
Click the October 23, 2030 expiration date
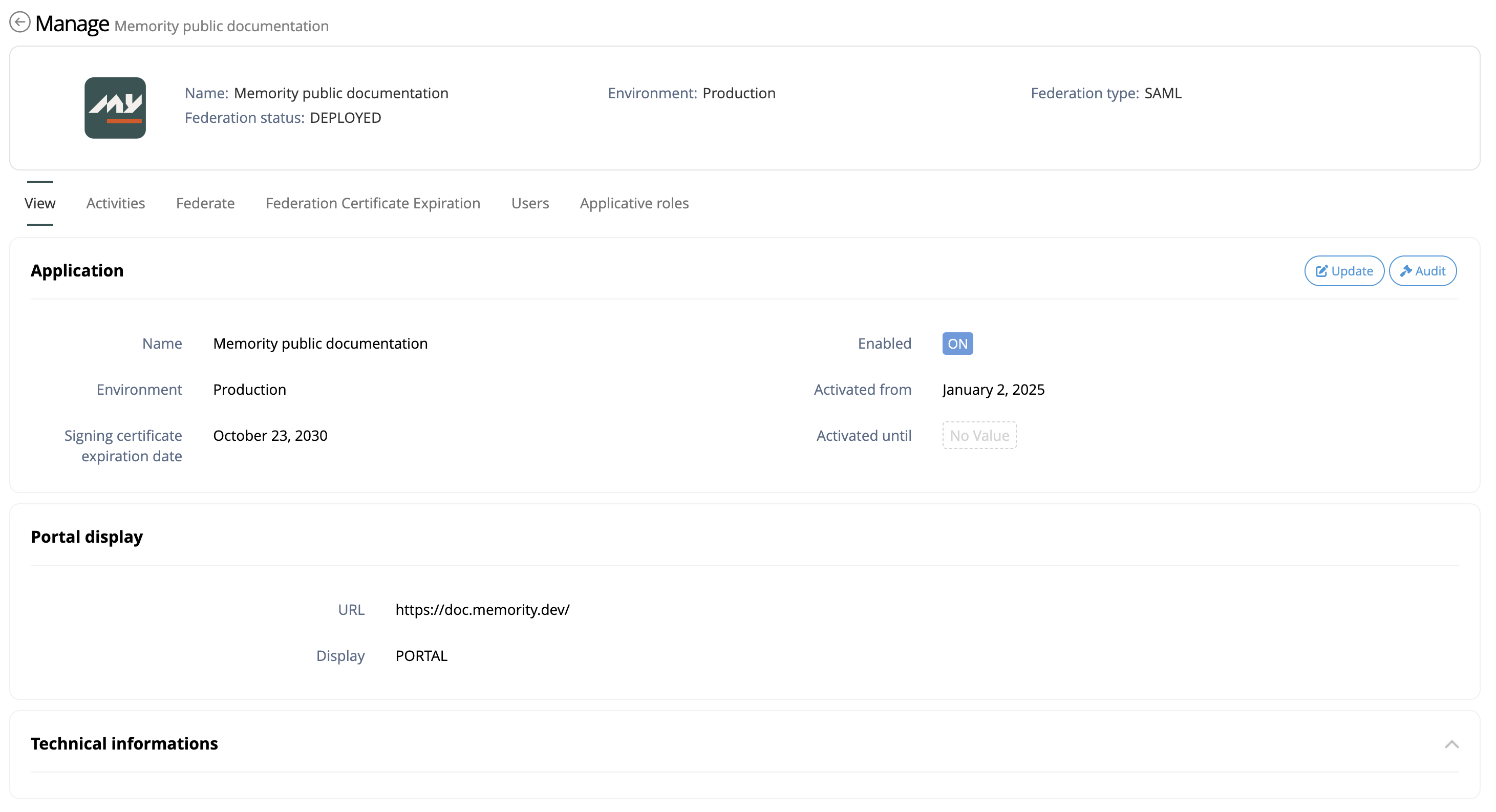270,435
